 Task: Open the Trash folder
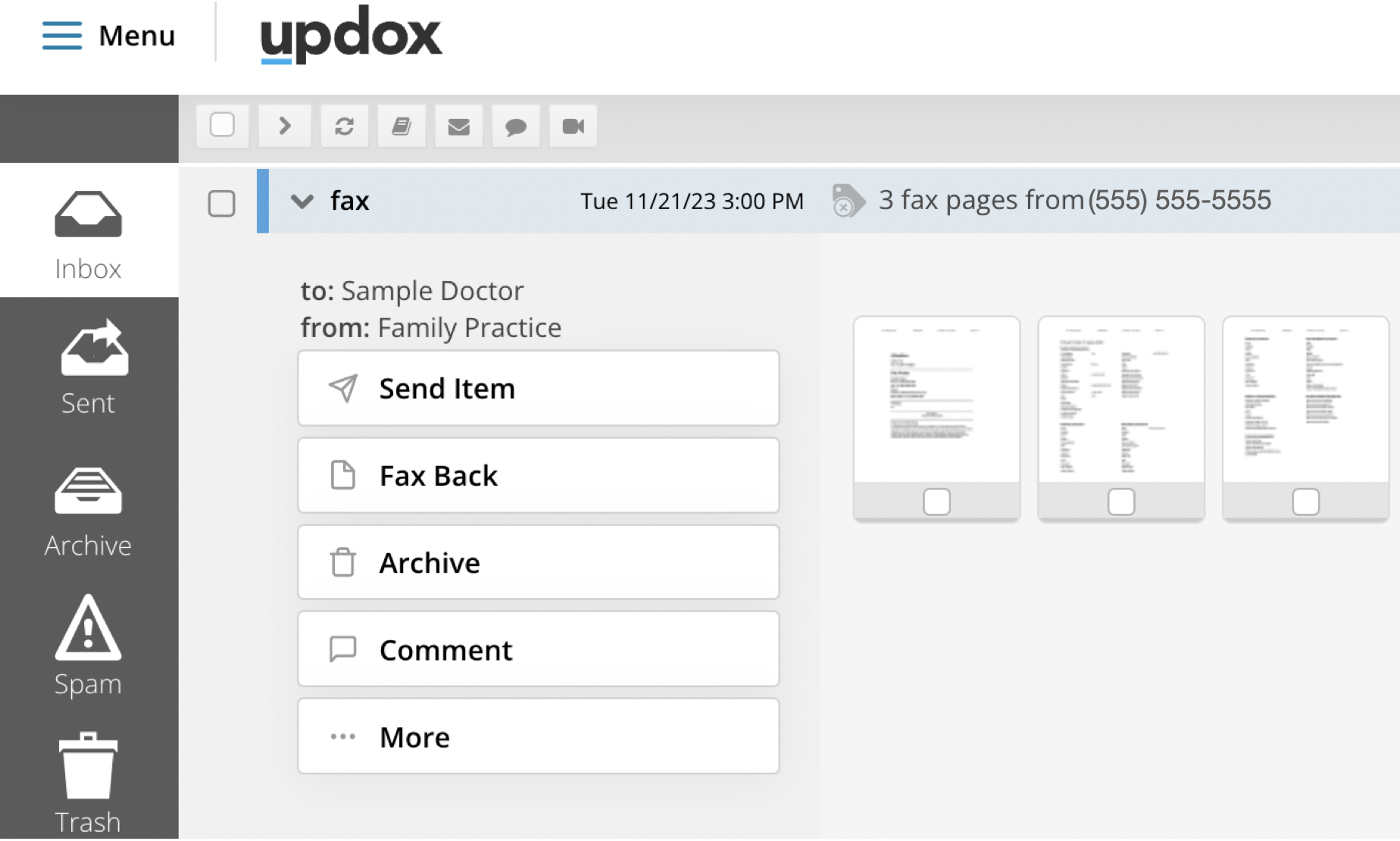tap(89, 784)
